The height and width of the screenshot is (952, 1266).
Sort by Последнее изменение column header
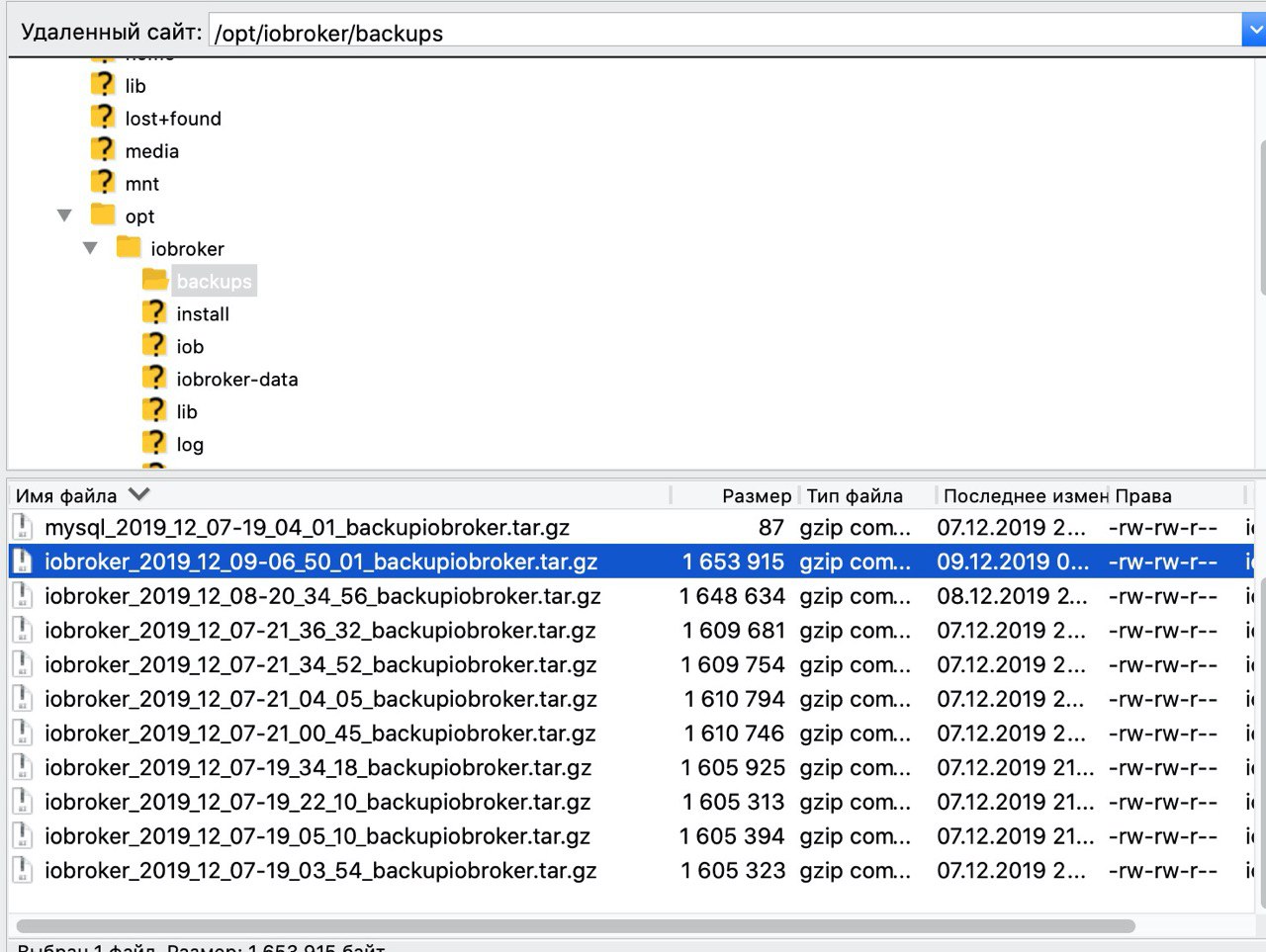[x=1025, y=495]
